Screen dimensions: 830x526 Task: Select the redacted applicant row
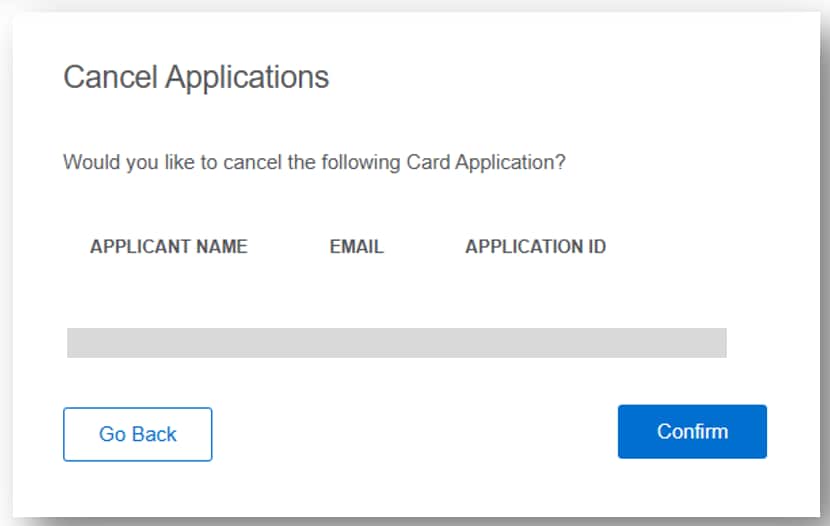coord(397,342)
